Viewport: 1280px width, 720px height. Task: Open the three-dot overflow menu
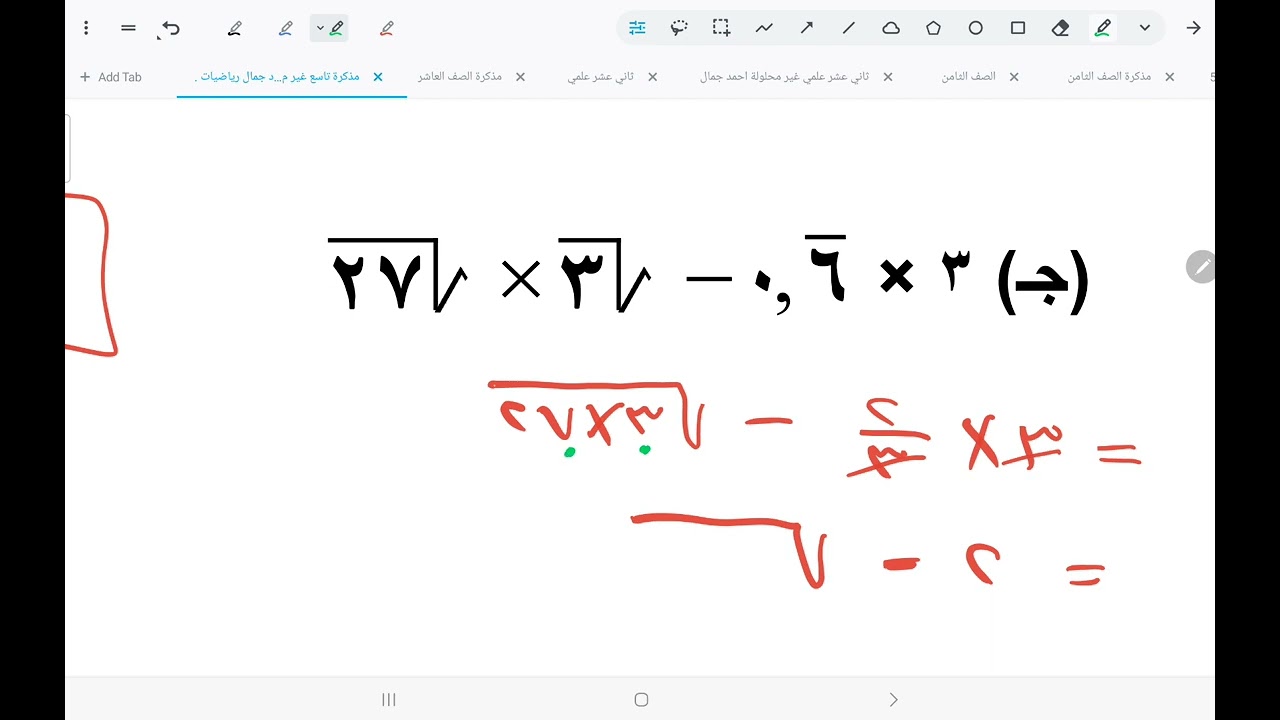click(x=87, y=28)
